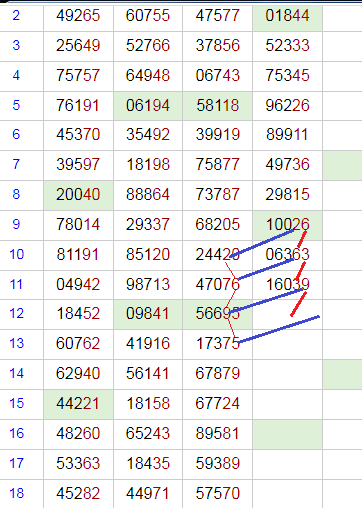Select empty green cell in row 16

click(x=287, y=434)
